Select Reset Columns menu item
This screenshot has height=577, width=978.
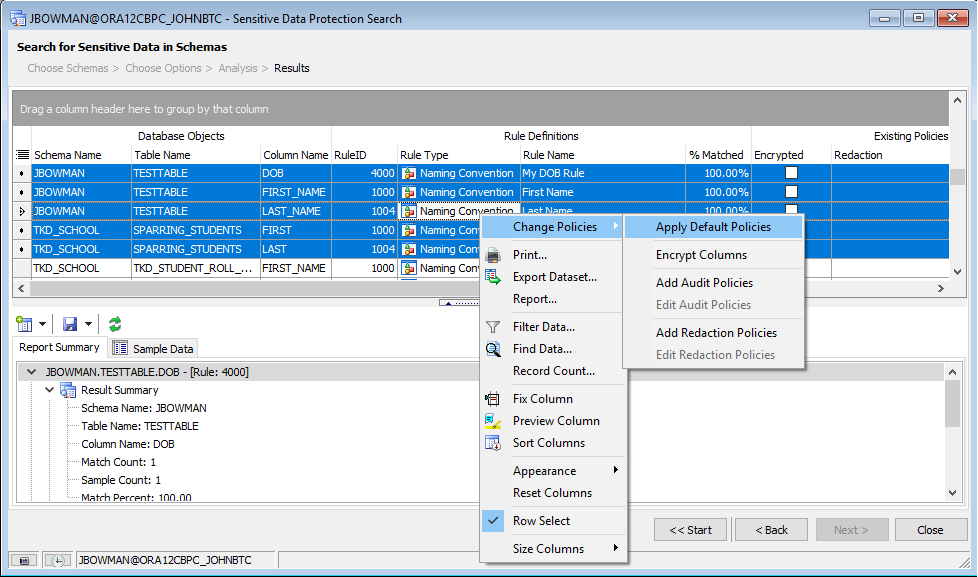[553, 493]
